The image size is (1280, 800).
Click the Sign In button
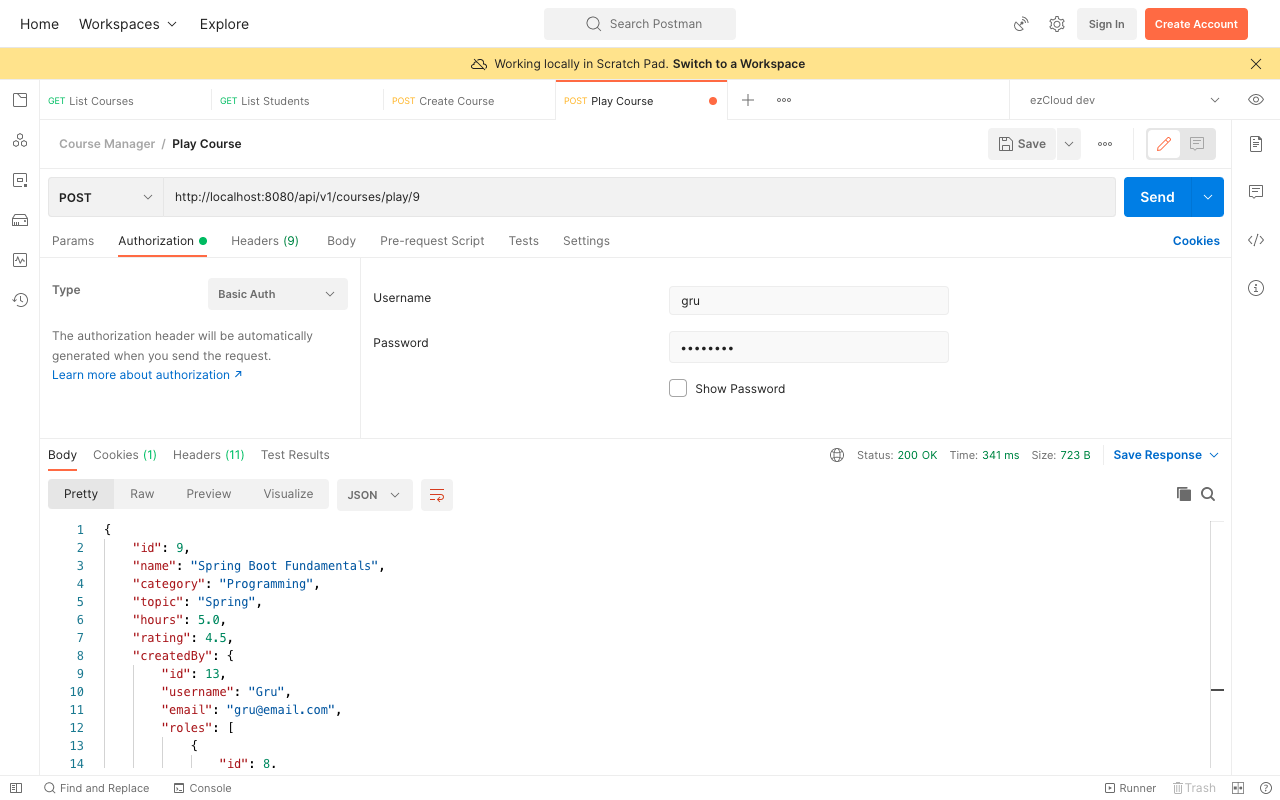point(1106,24)
